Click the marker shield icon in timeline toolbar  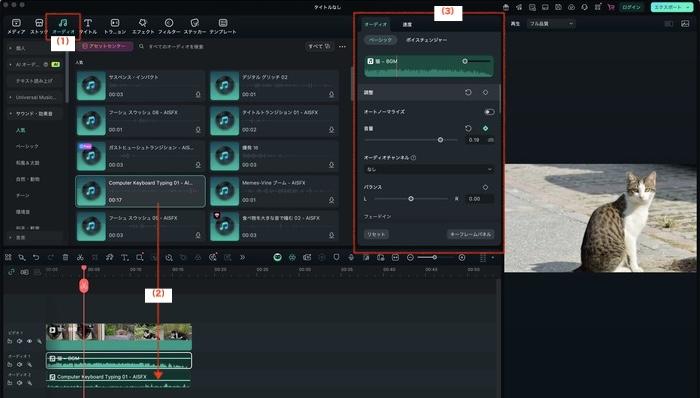click(336, 257)
